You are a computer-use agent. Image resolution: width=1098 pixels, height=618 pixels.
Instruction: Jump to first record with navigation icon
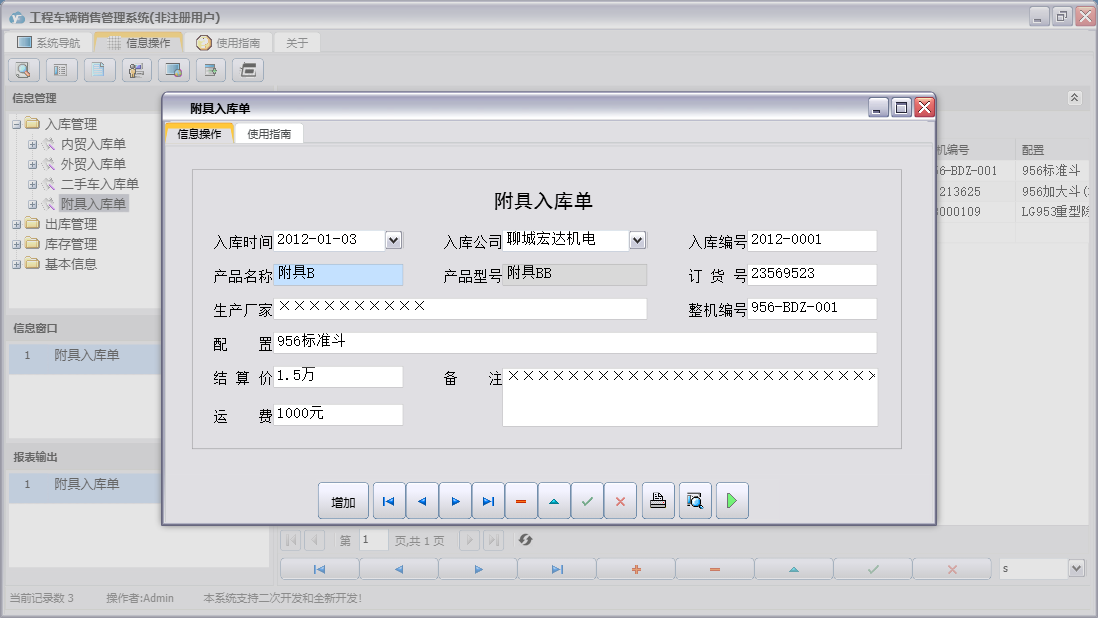(x=389, y=500)
